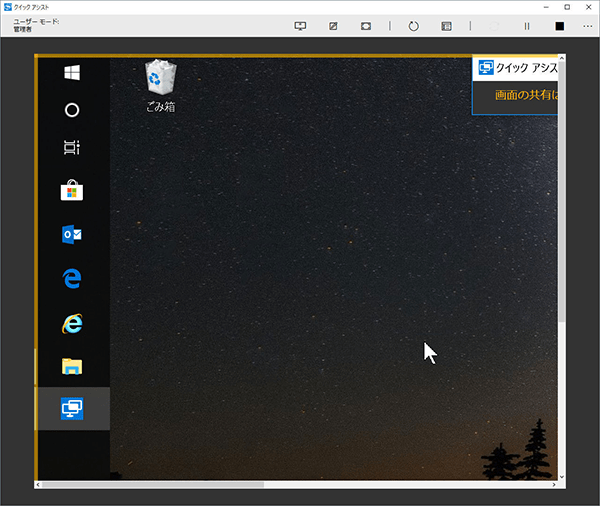Click the remote クイック アシスト window title
This screenshot has height=506, width=600.
pos(527,68)
